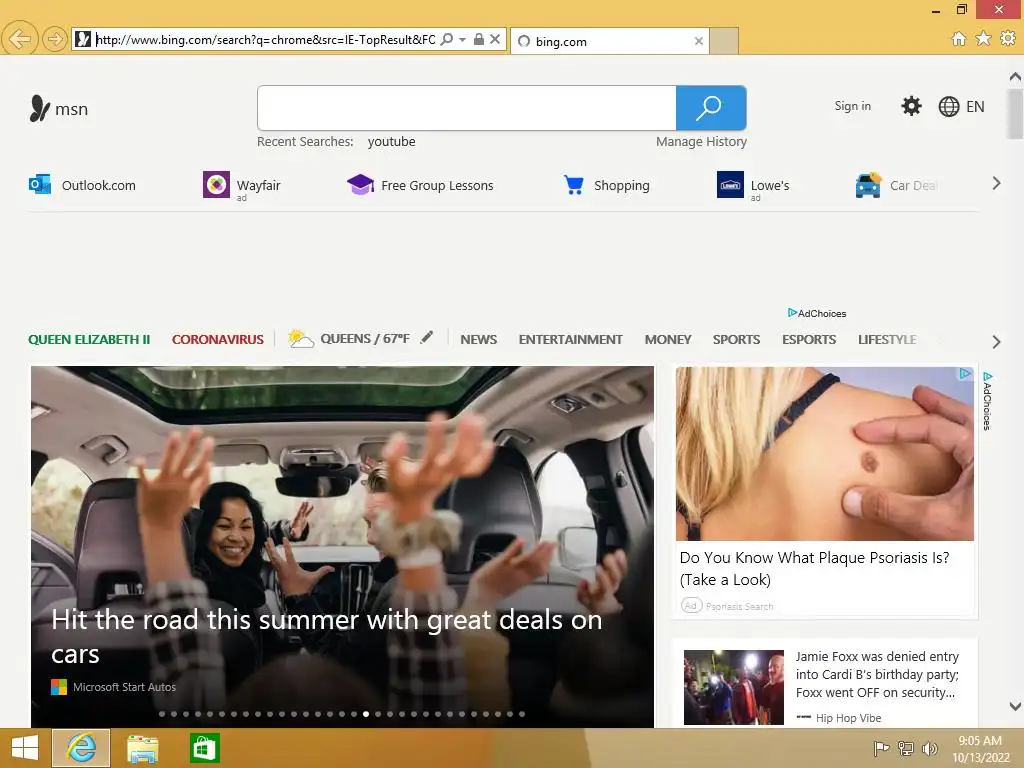Open a new blank tab
The height and width of the screenshot is (768, 1024).
724,41
